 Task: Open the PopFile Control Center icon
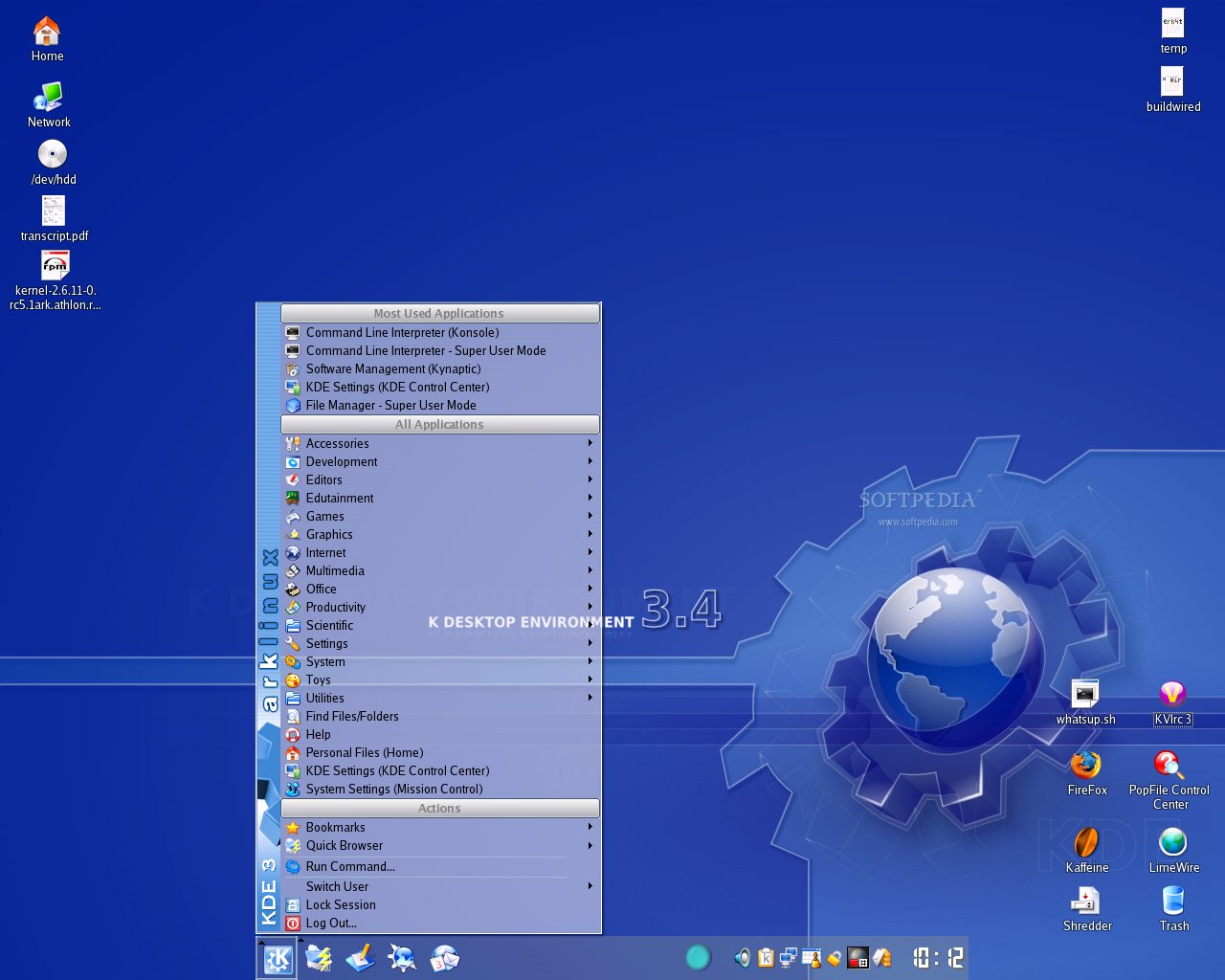(x=1170, y=768)
